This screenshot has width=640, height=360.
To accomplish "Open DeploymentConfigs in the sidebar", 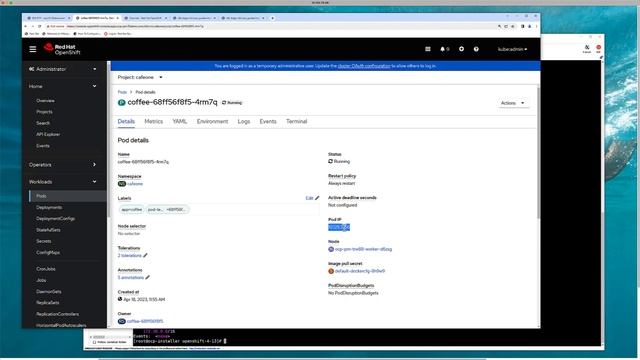I will 56,218.
